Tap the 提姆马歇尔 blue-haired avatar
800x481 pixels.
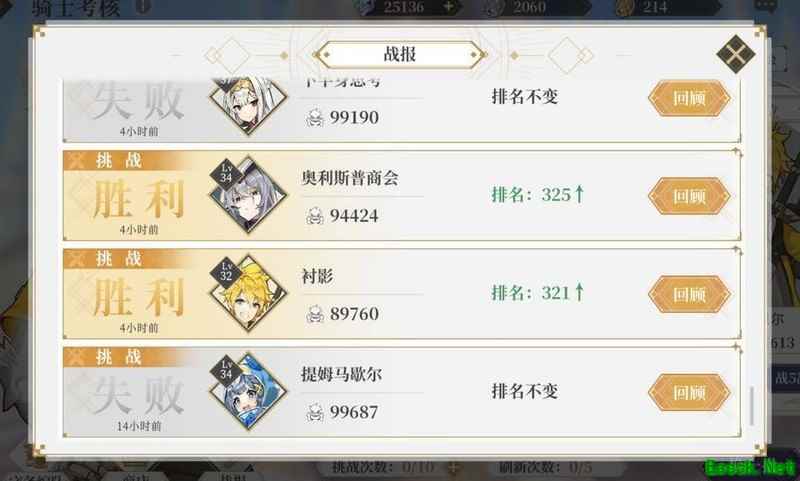tap(248, 391)
